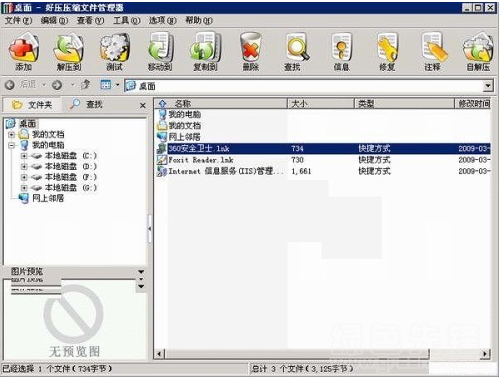Click the 自解压 (Self-extract) toolbar icon

(478, 48)
